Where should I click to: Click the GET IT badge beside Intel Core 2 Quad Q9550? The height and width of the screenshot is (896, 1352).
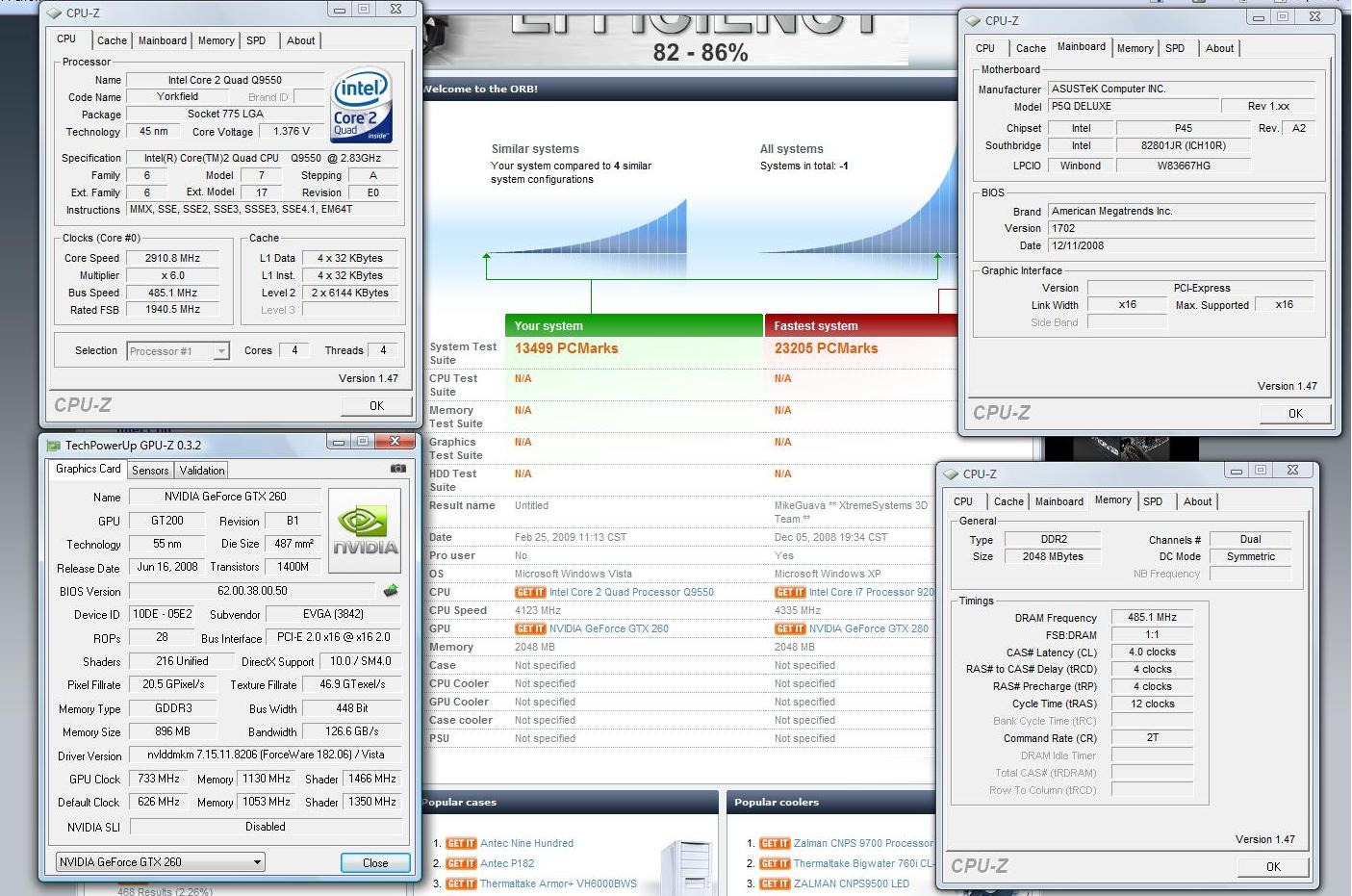coord(530,593)
